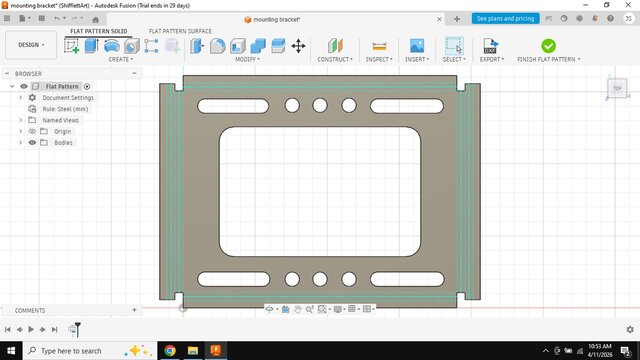Switch to the FLAT PATTERN SOLID tab
This screenshot has height=360, width=640.
[x=98, y=31]
